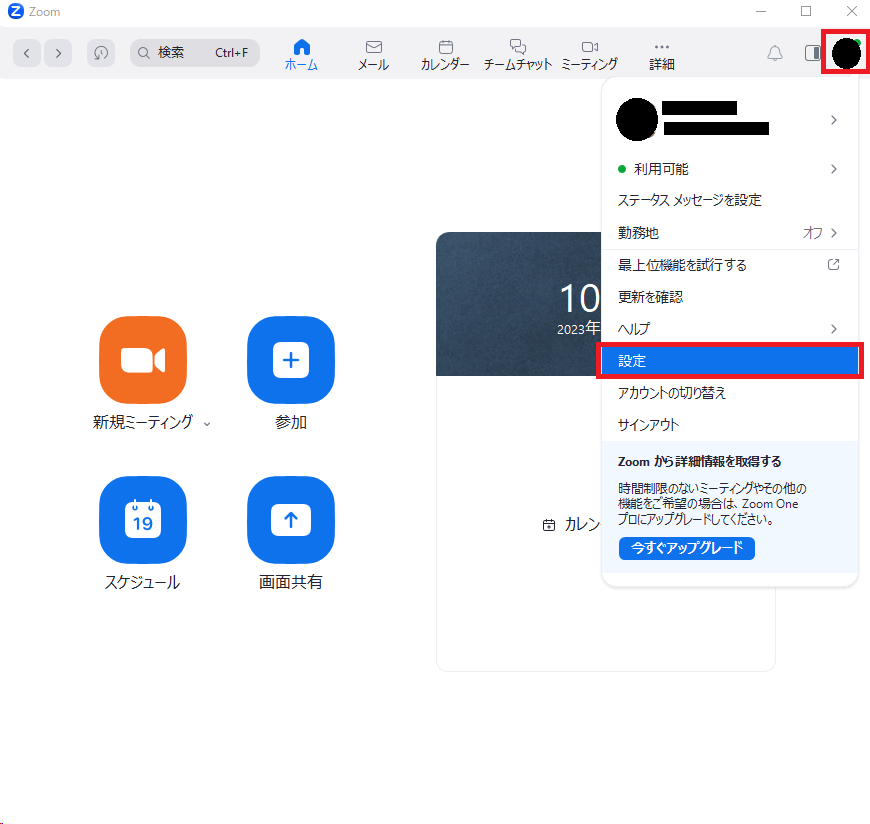Choose サインアウト in the menu

pos(648,425)
